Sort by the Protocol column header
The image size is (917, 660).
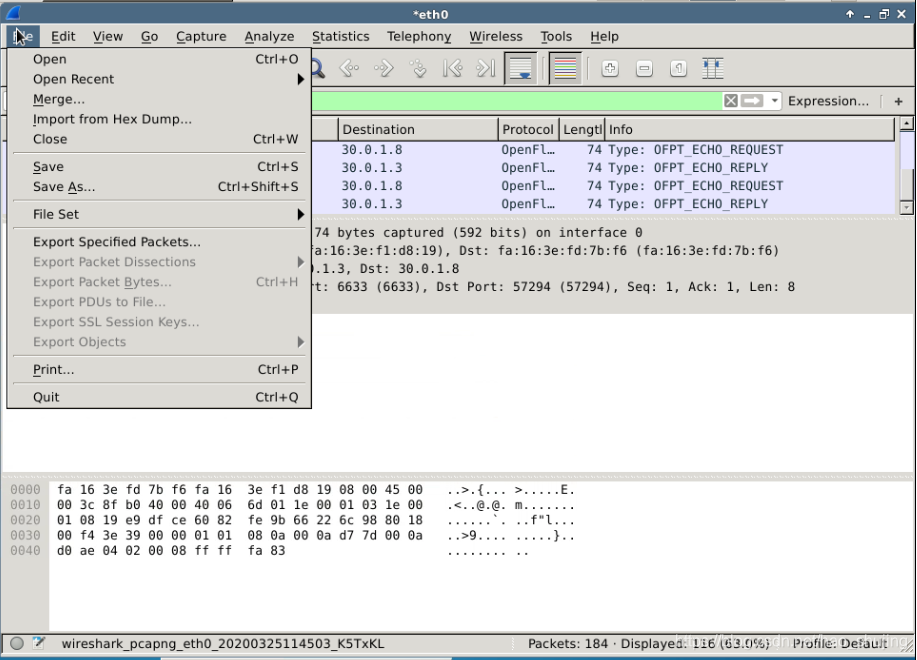pyautogui.click(x=528, y=129)
